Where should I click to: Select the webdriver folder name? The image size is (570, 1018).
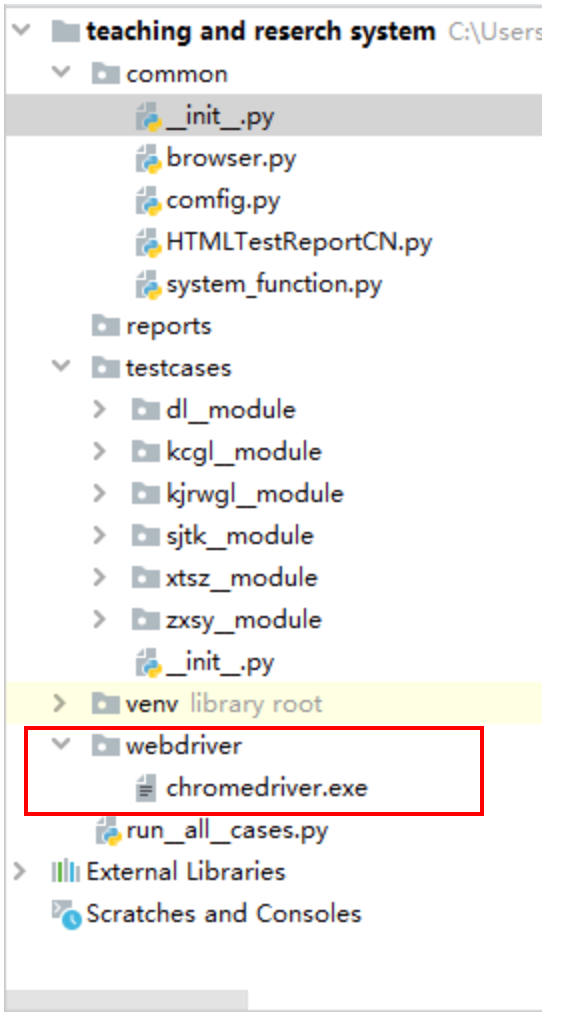tap(184, 746)
